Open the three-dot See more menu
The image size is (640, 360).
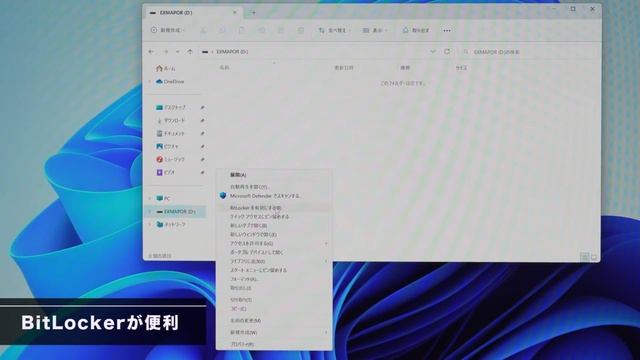tap(447, 31)
